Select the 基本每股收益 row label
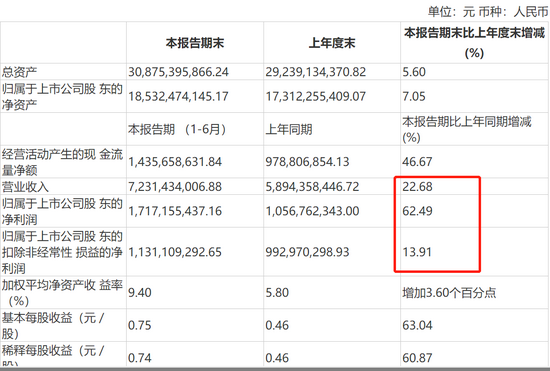The width and height of the screenshot is (550, 371). click(53, 325)
